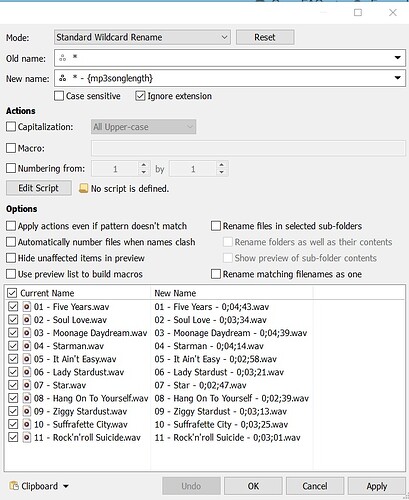This screenshot has height=500, width=409.
Task: Click the Apply button
Action: (x=377, y=486)
